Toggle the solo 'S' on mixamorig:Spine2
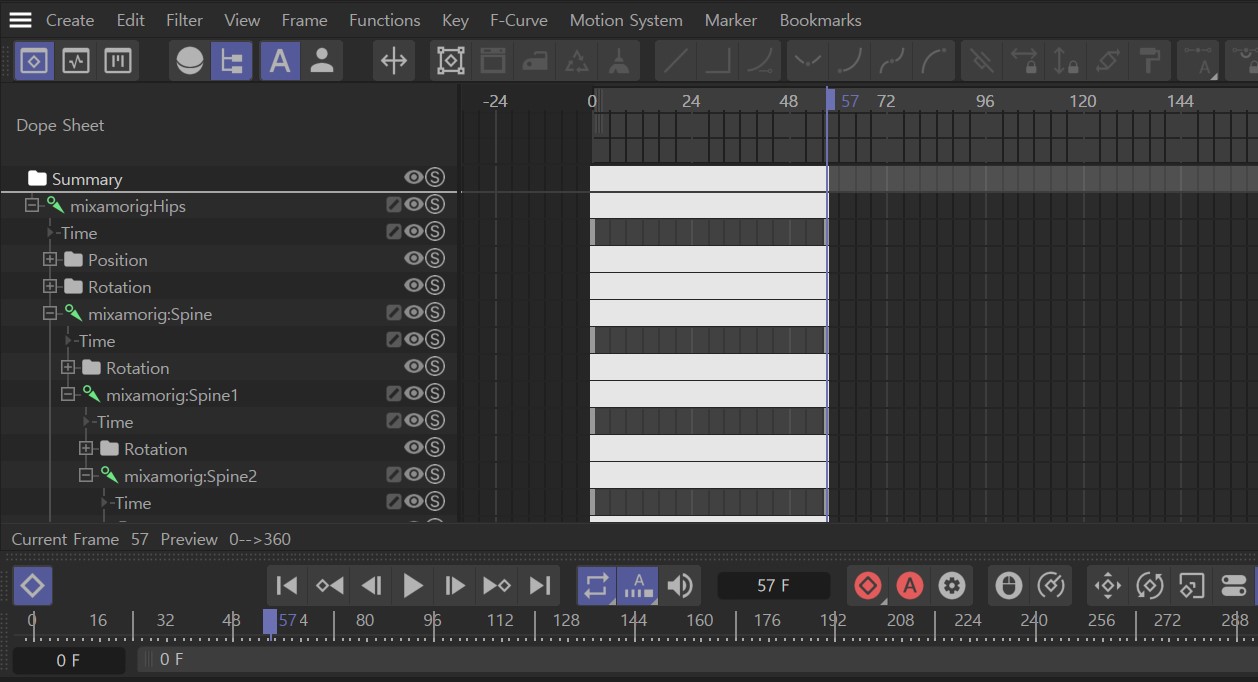Image resolution: width=1258 pixels, height=682 pixels. [x=434, y=474]
